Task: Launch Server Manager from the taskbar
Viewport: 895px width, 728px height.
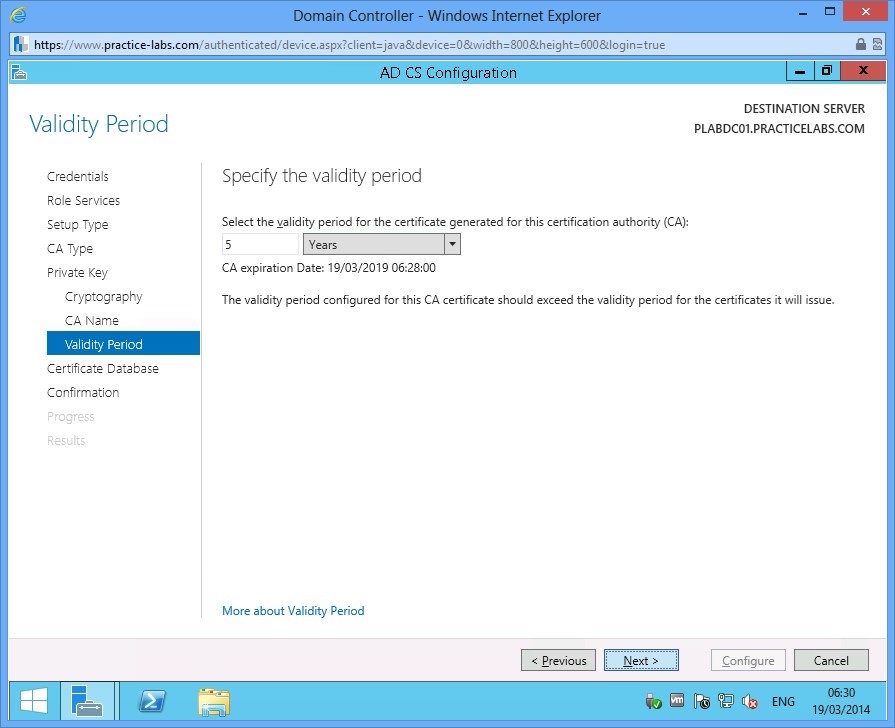Action: pyautogui.click(x=89, y=700)
